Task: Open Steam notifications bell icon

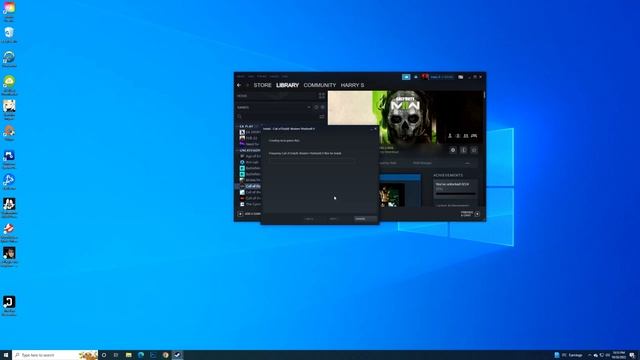Action: click(x=416, y=77)
